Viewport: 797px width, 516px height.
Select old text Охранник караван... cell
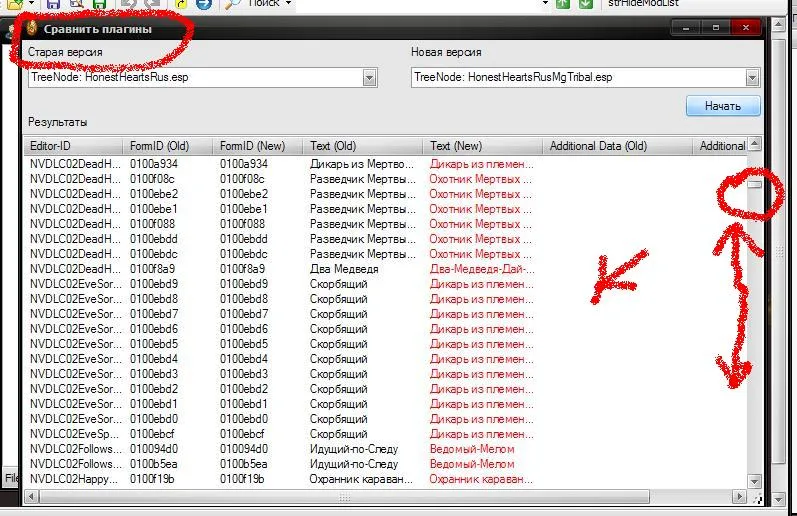(361, 479)
